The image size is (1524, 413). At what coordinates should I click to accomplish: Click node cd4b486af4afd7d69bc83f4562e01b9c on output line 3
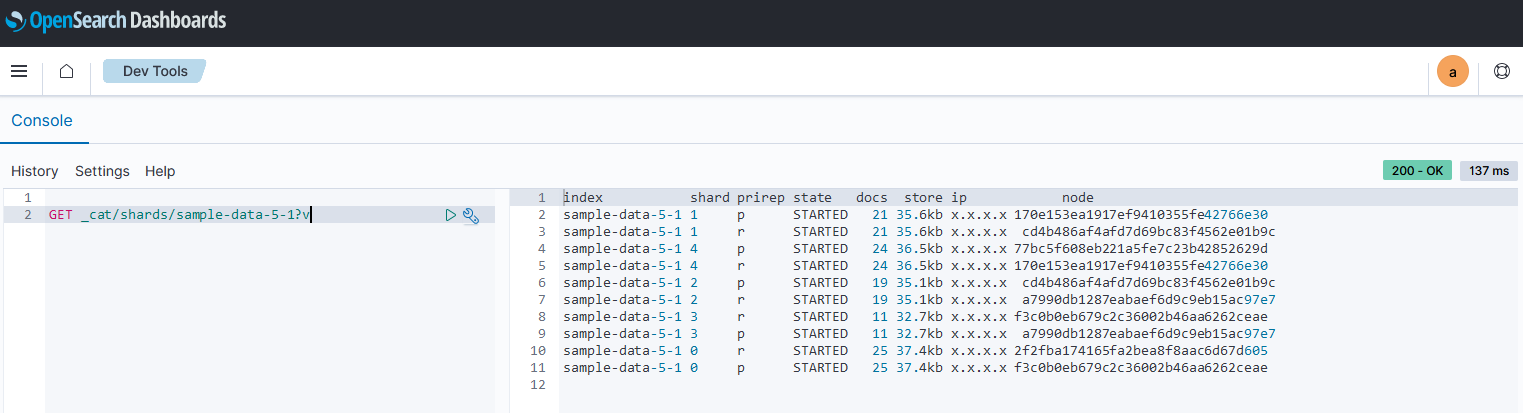click(x=1149, y=232)
